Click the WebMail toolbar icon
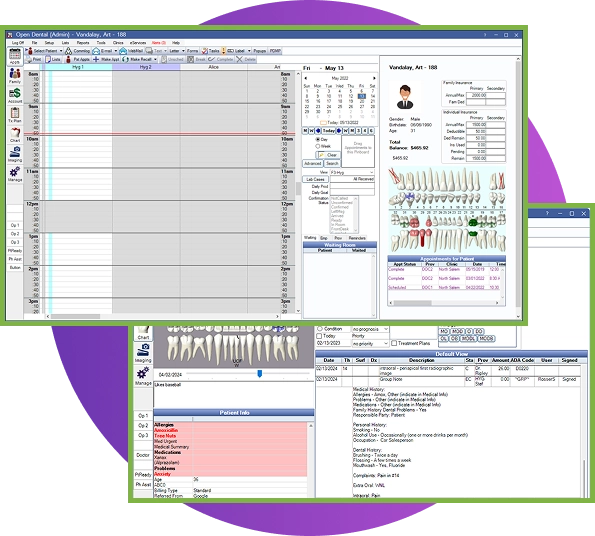This screenshot has height=536, width=595. point(123,51)
